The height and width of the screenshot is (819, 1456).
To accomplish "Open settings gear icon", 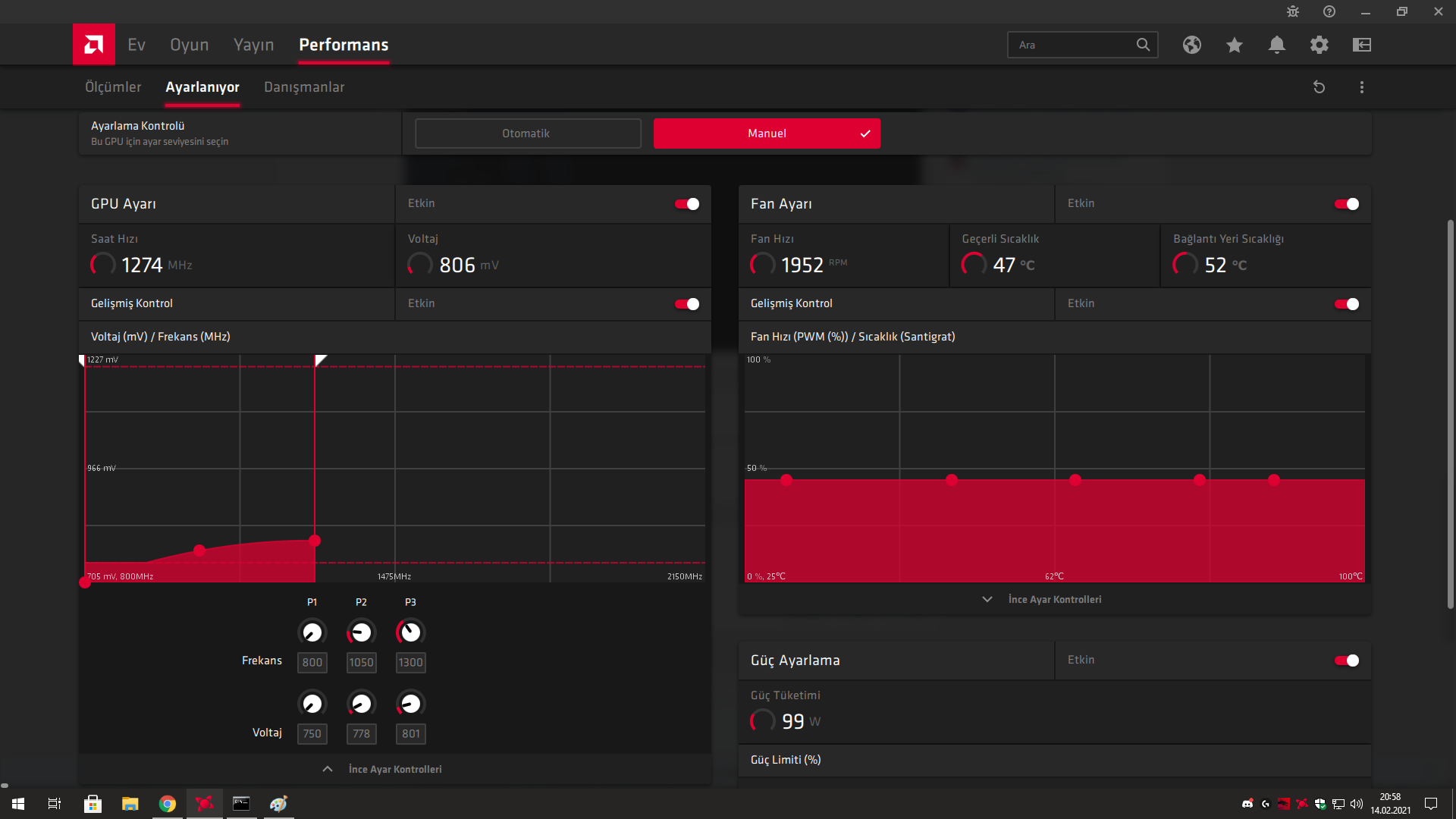I will (x=1319, y=45).
